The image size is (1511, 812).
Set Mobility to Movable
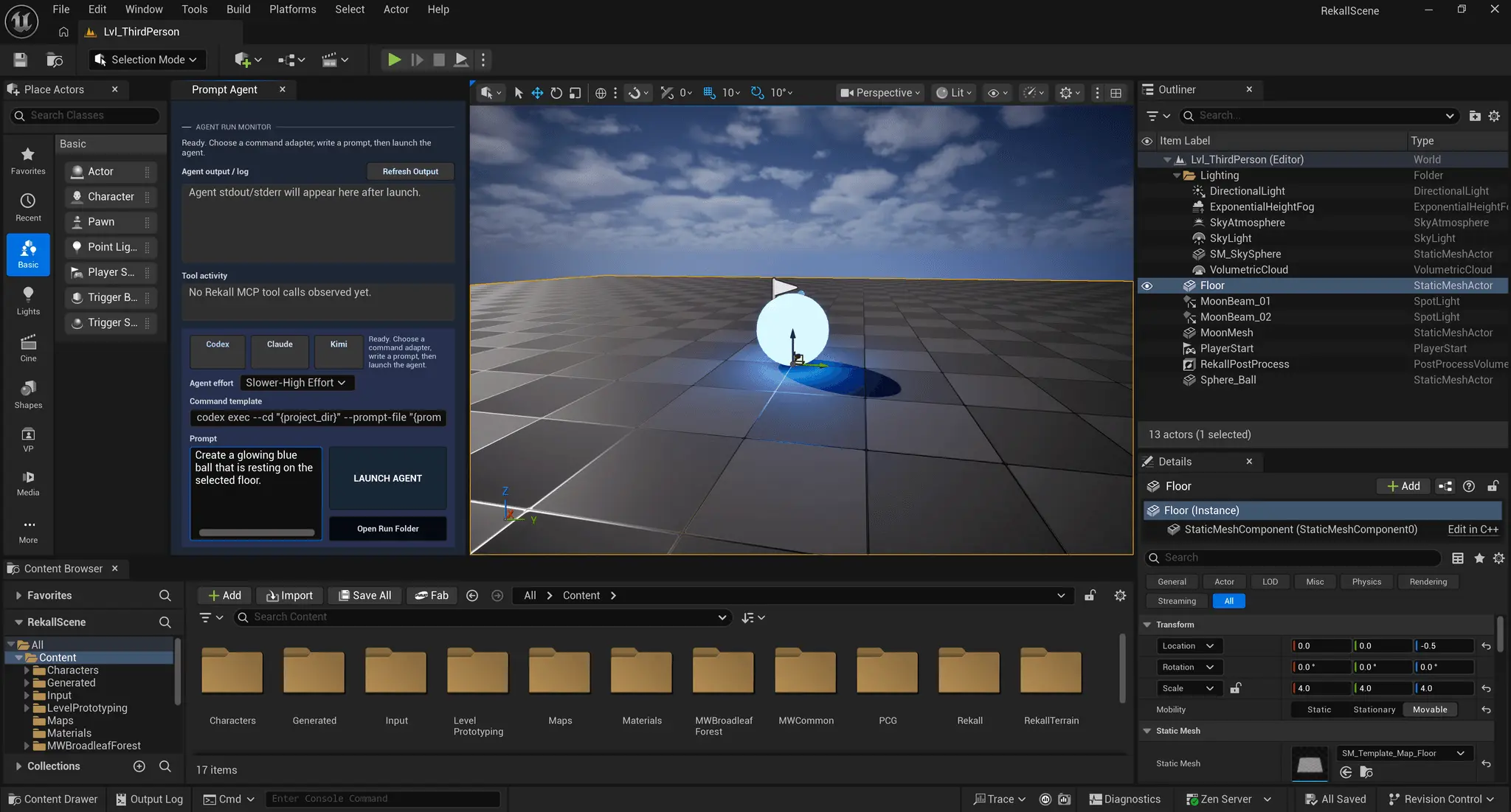[x=1430, y=709]
